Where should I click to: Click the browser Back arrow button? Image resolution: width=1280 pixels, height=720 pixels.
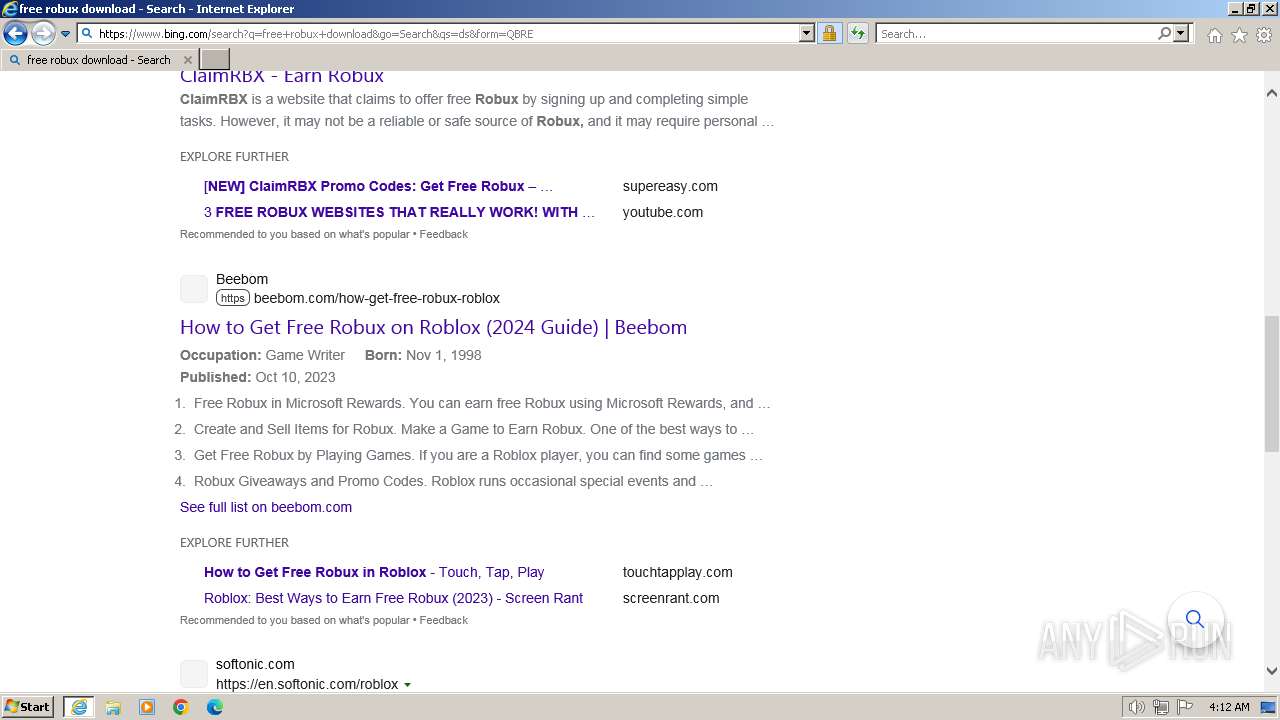click(15, 34)
